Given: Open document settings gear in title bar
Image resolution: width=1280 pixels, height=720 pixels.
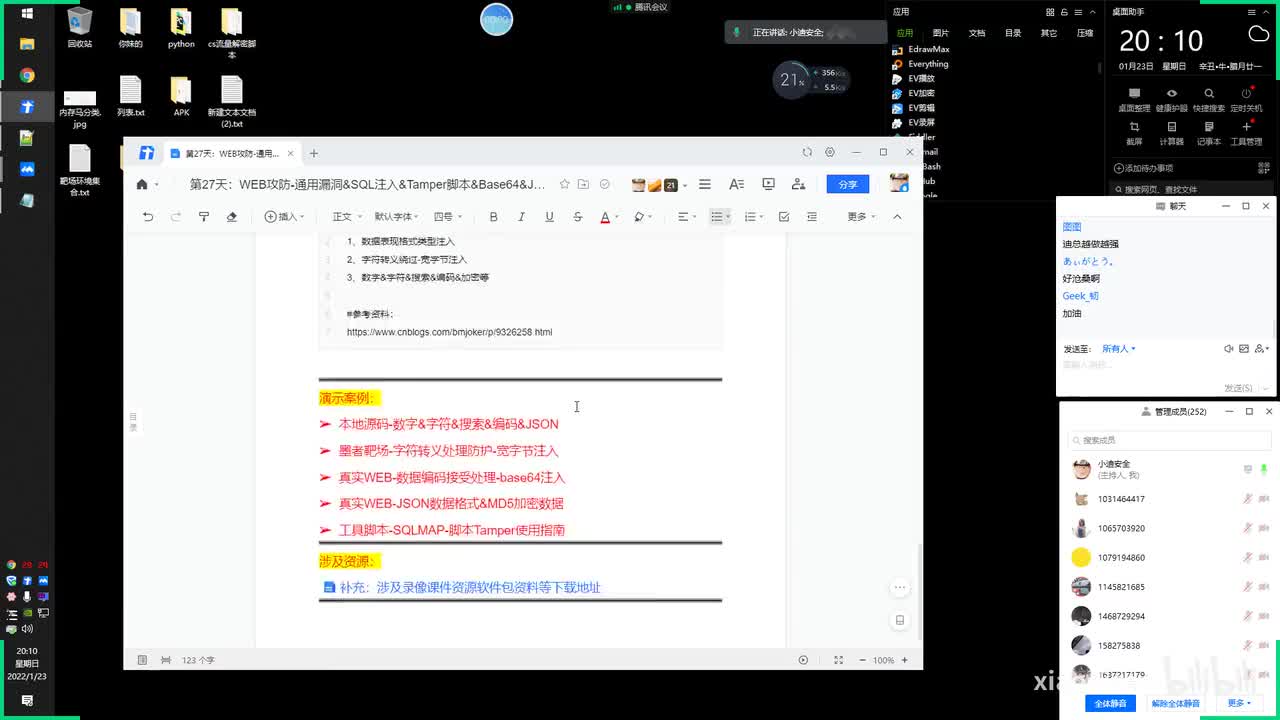Looking at the screenshot, I should [830, 152].
